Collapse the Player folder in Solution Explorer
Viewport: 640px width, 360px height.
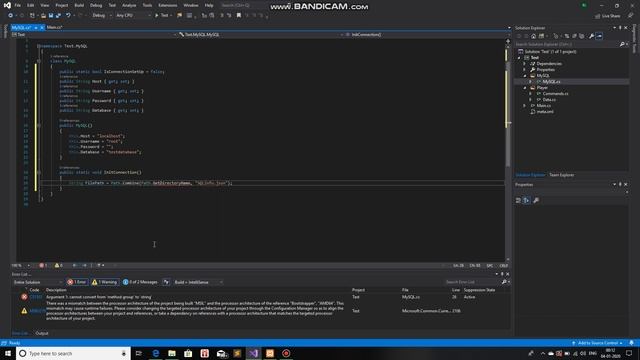click(x=525, y=88)
